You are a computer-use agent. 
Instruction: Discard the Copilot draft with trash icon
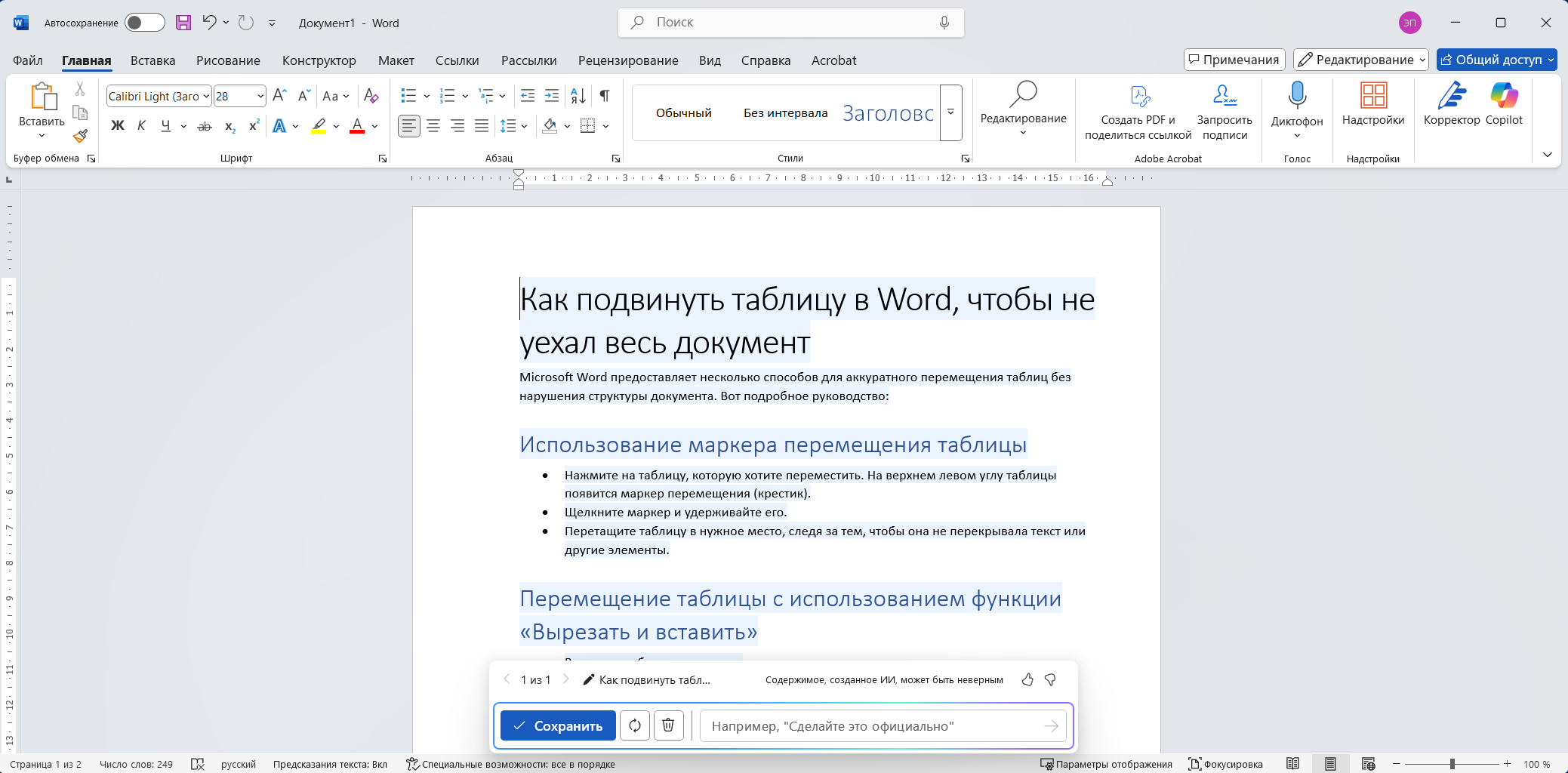668,725
